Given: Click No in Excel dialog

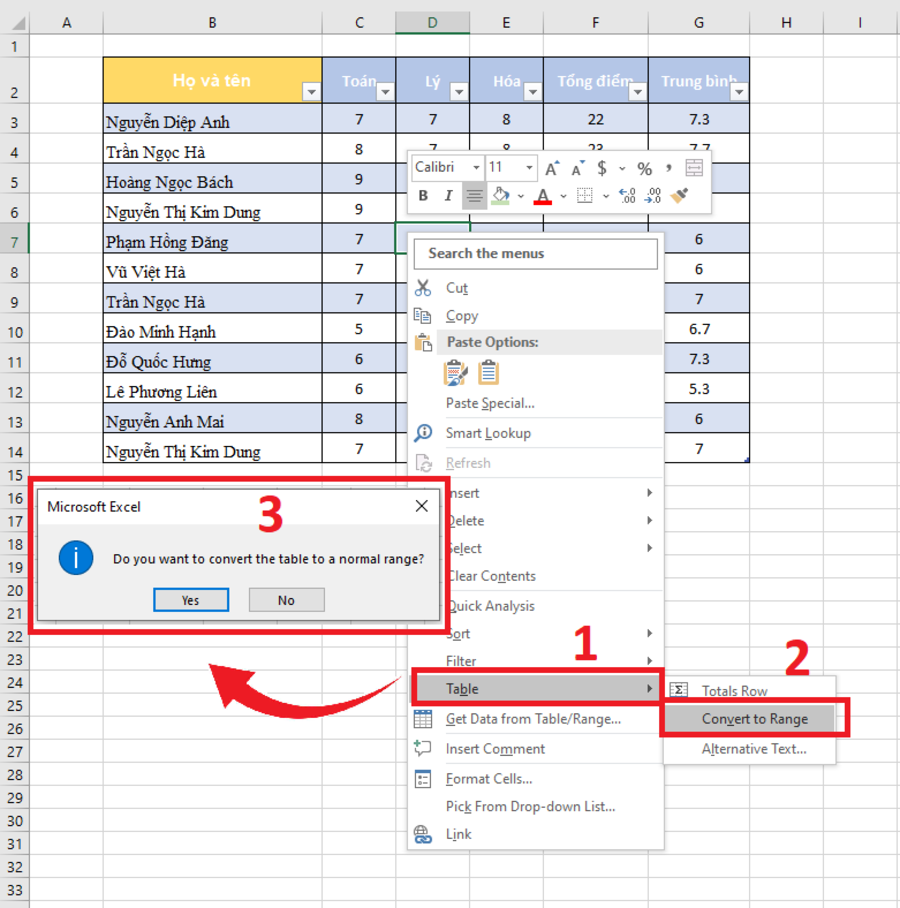Looking at the screenshot, I should pos(286,600).
